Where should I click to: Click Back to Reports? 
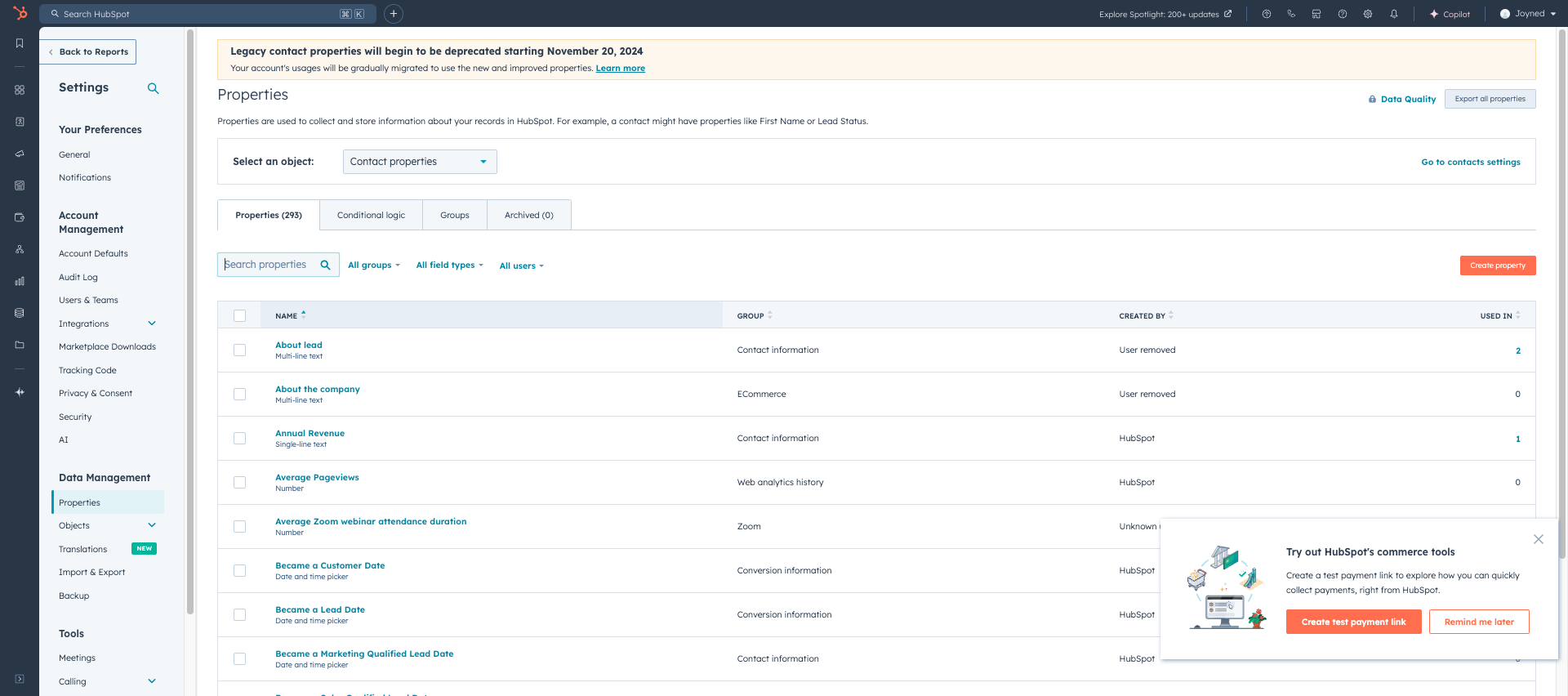click(88, 51)
